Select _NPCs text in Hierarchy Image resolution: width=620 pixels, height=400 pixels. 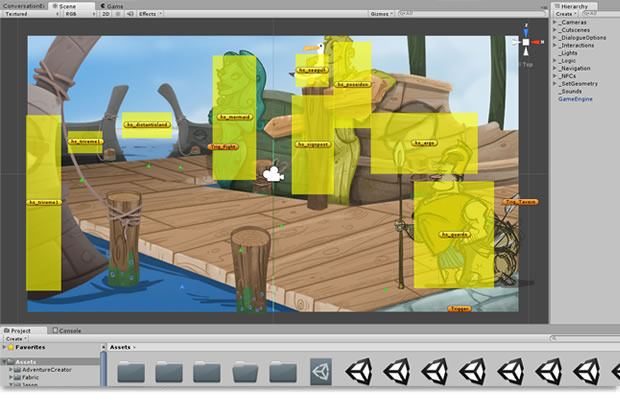point(567,75)
